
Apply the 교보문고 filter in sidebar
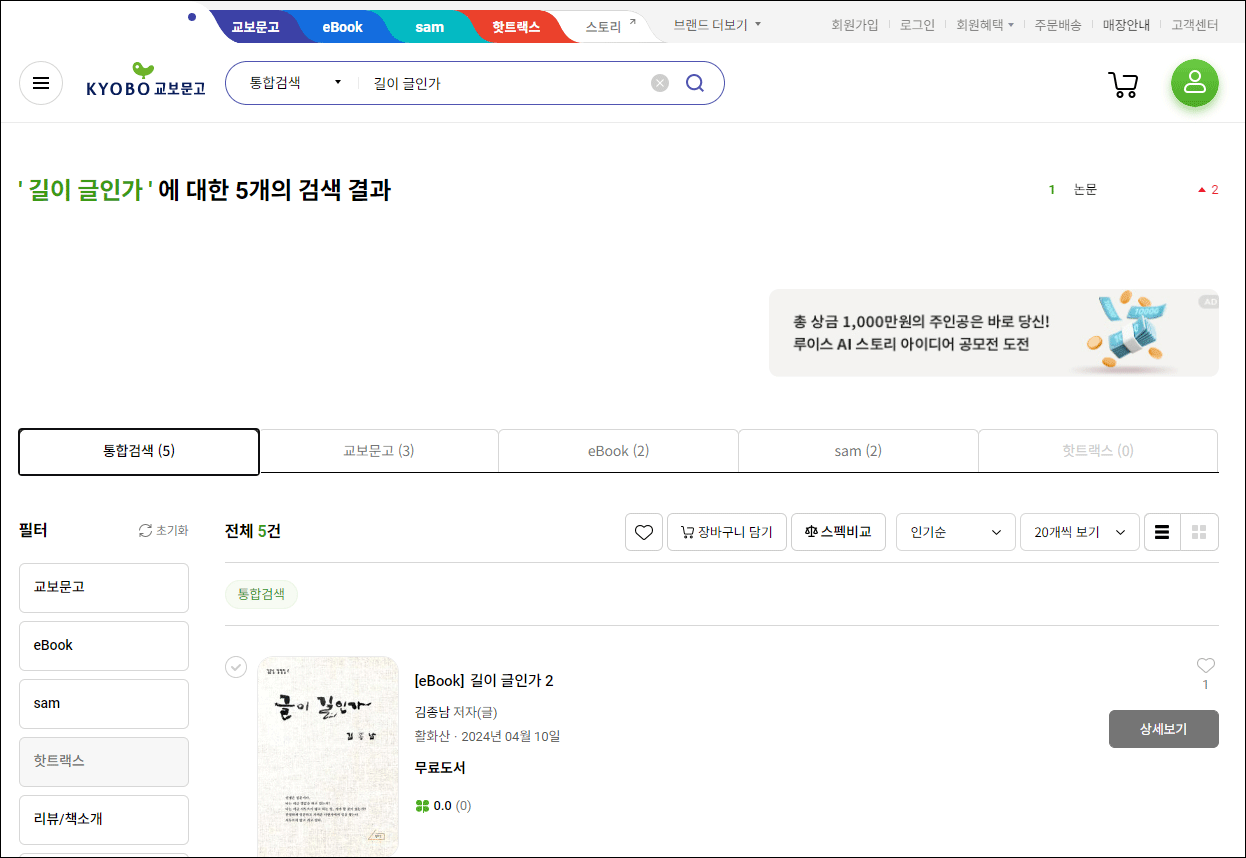(104, 587)
